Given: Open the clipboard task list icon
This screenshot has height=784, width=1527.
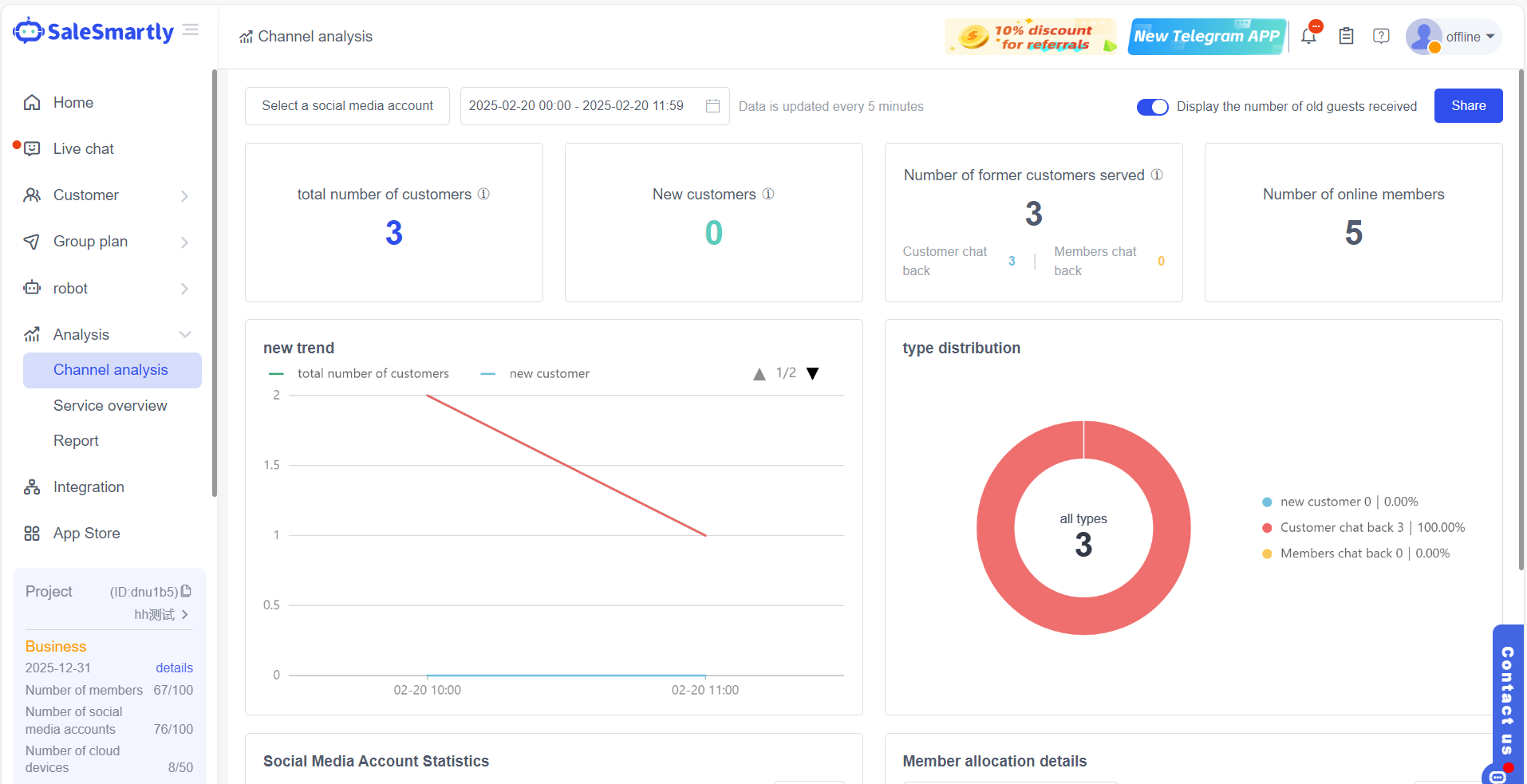Looking at the screenshot, I should coord(1346,36).
